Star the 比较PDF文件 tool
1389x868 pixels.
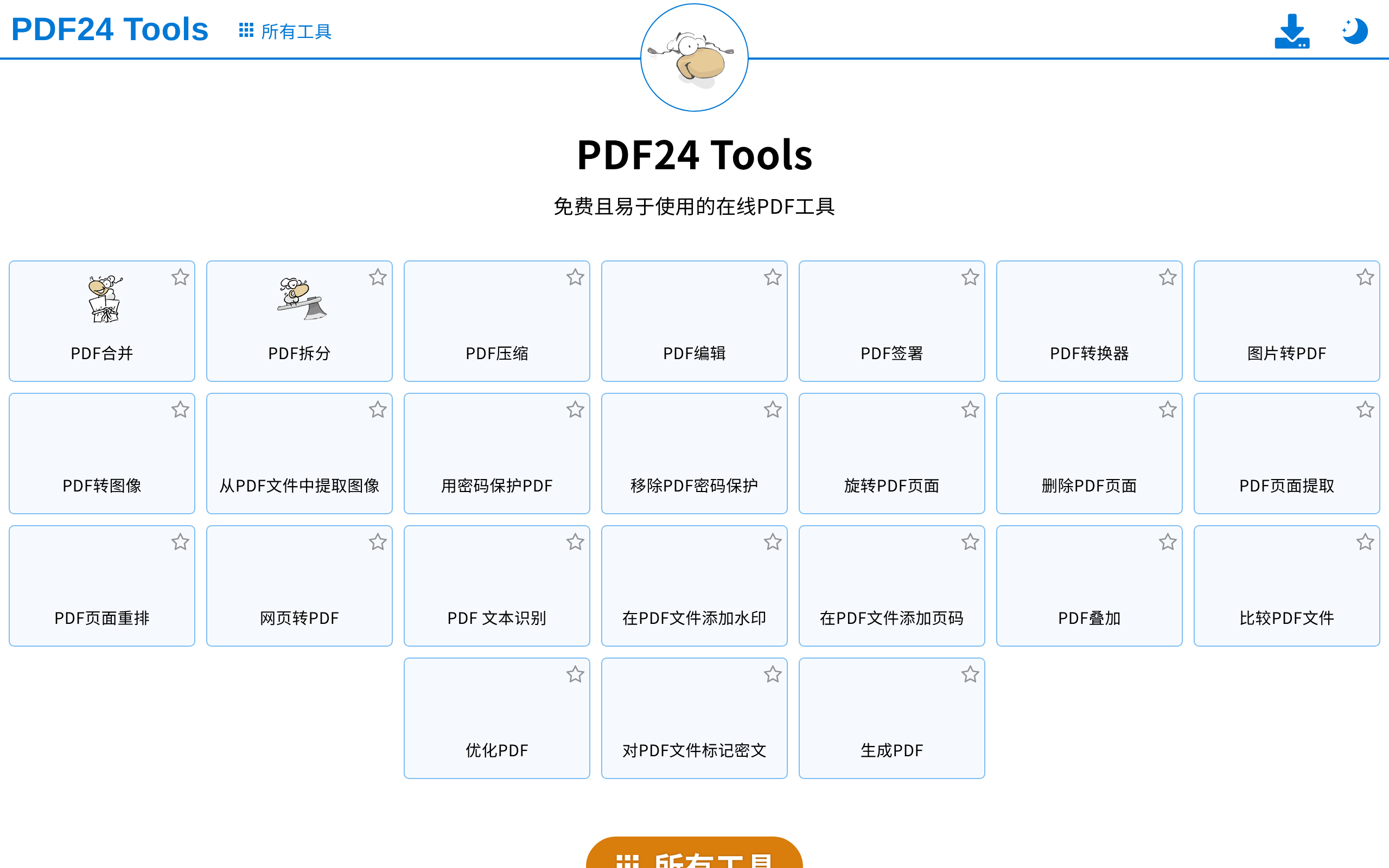[x=1365, y=542]
